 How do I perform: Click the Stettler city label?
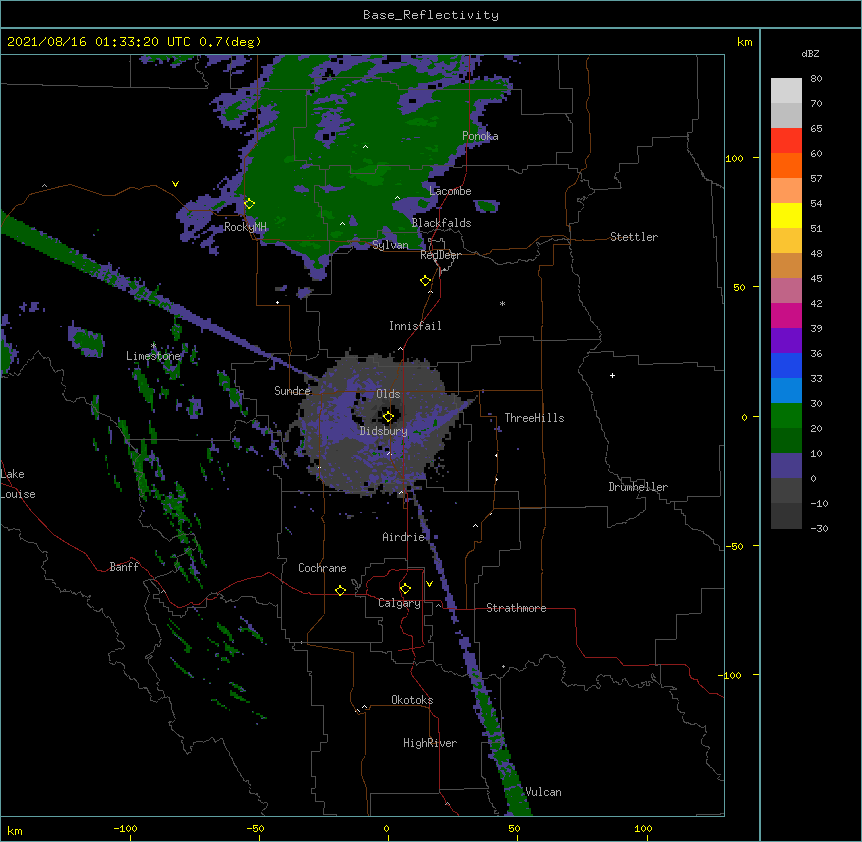click(634, 237)
